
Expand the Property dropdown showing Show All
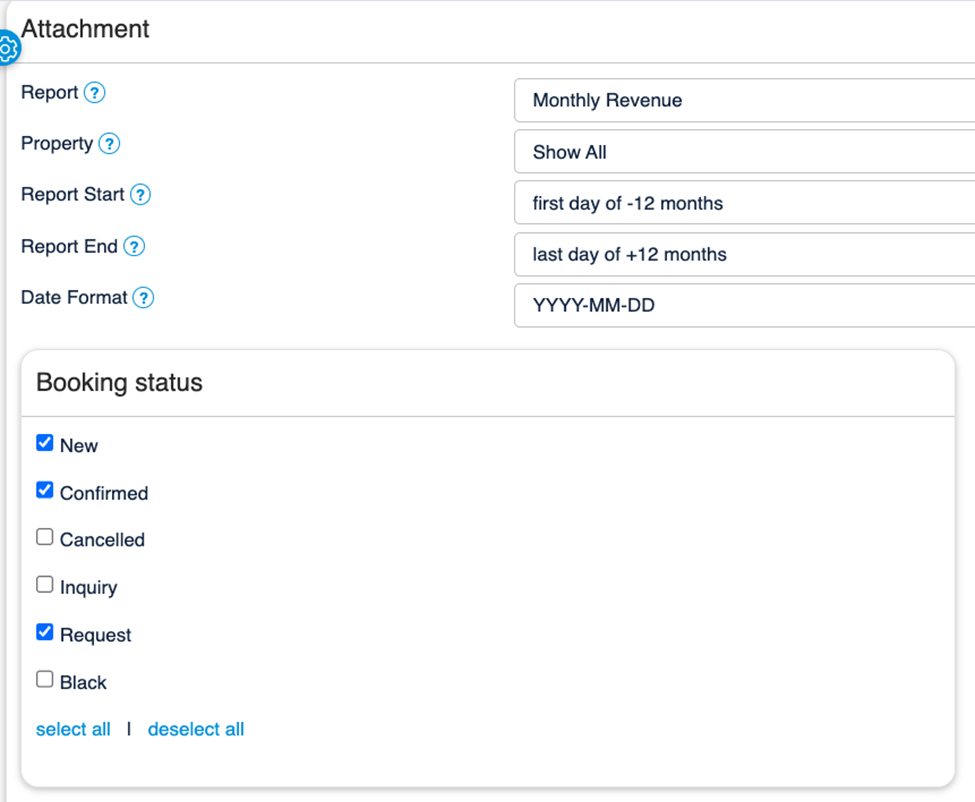[744, 152]
